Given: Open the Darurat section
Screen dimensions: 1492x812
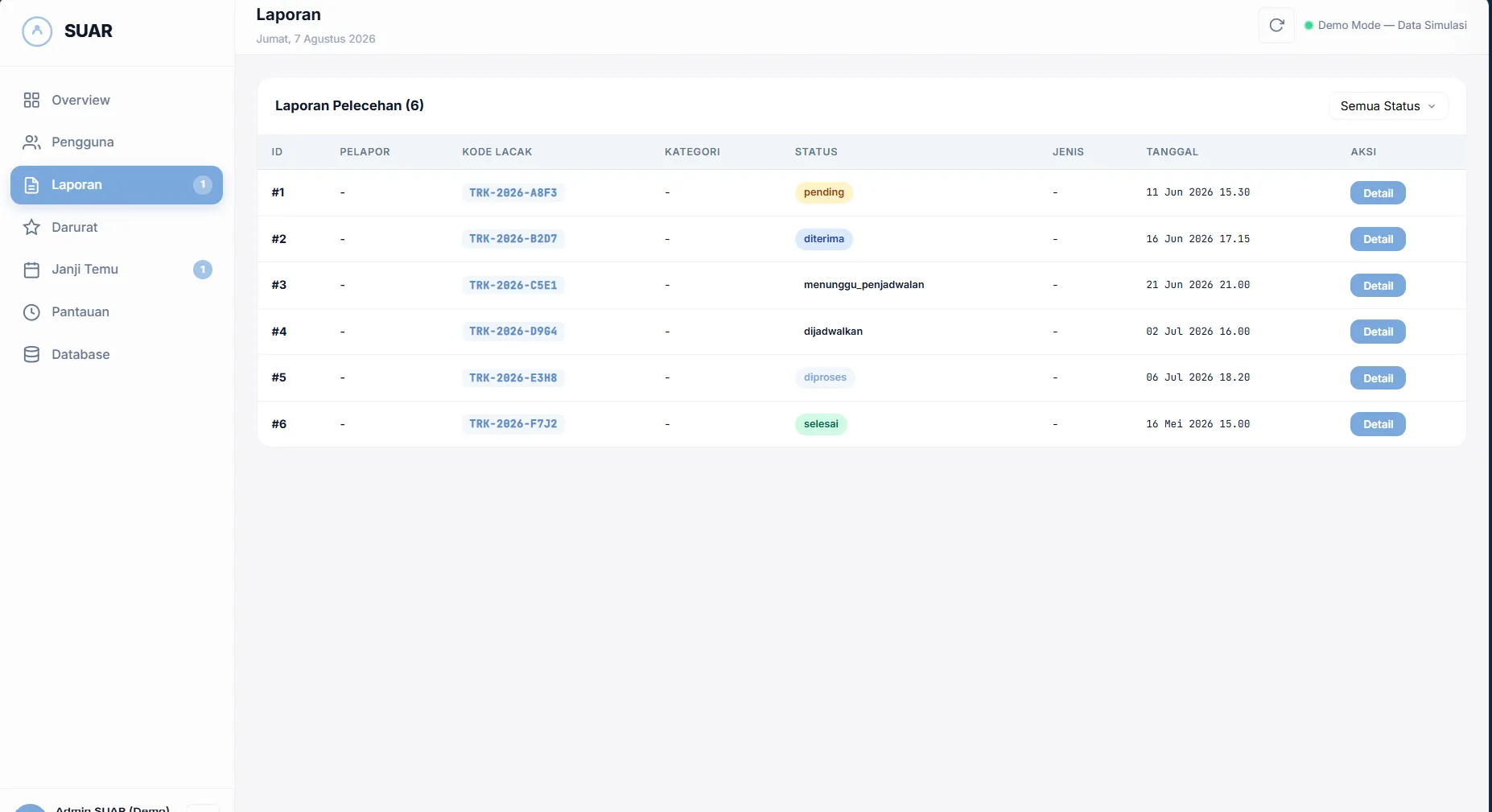Looking at the screenshot, I should pos(117,227).
